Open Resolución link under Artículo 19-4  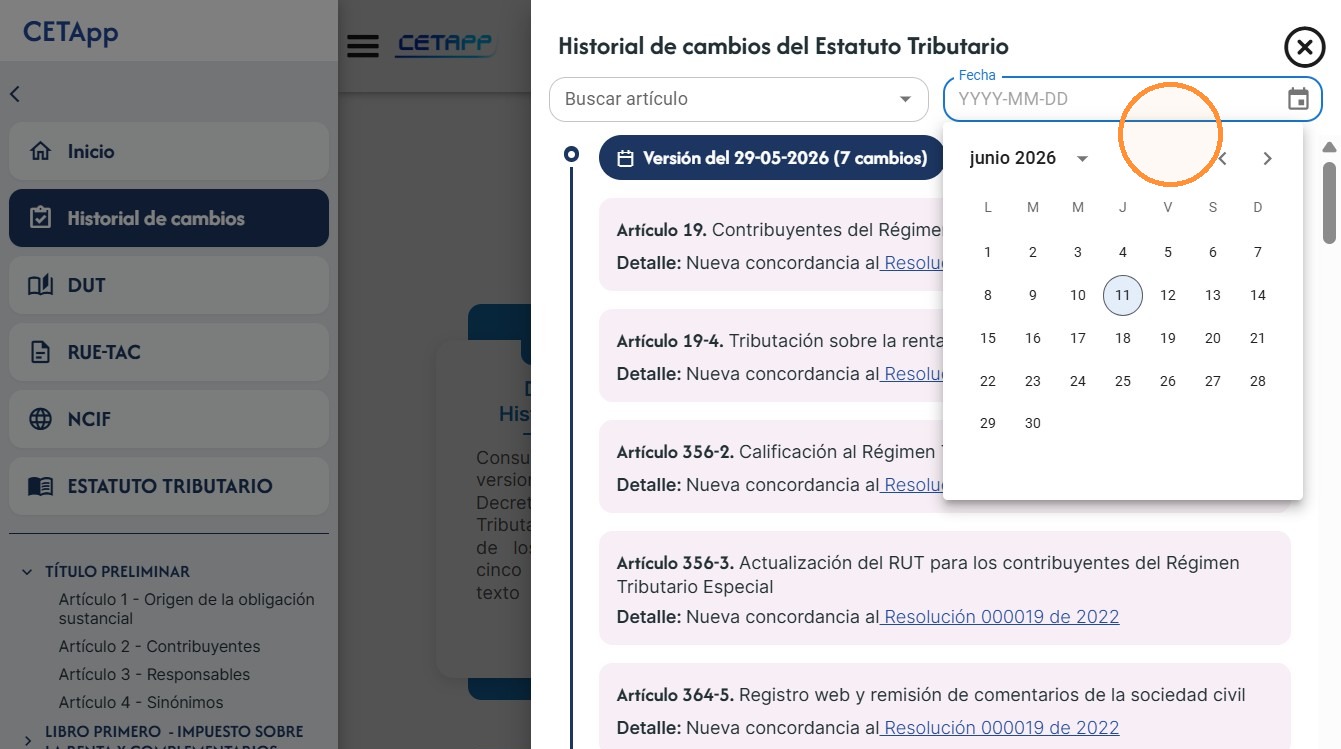pos(912,374)
